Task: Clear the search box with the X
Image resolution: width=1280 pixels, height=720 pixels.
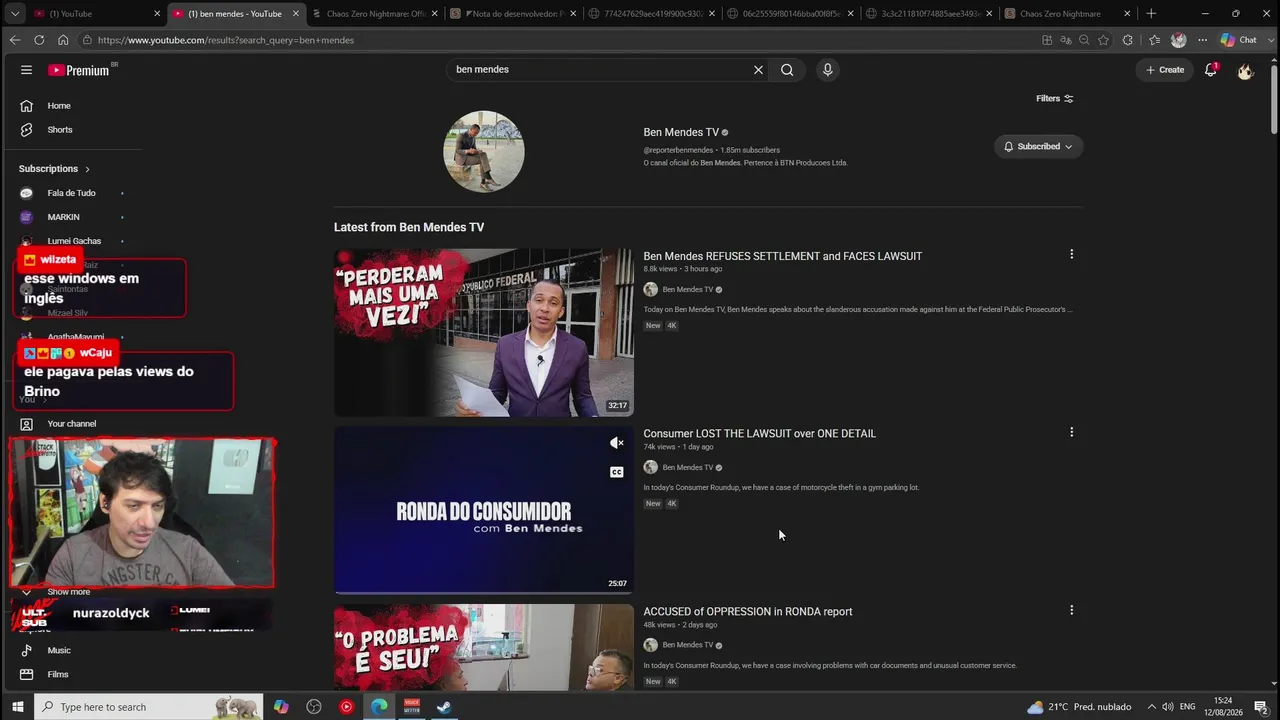Action: [758, 70]
